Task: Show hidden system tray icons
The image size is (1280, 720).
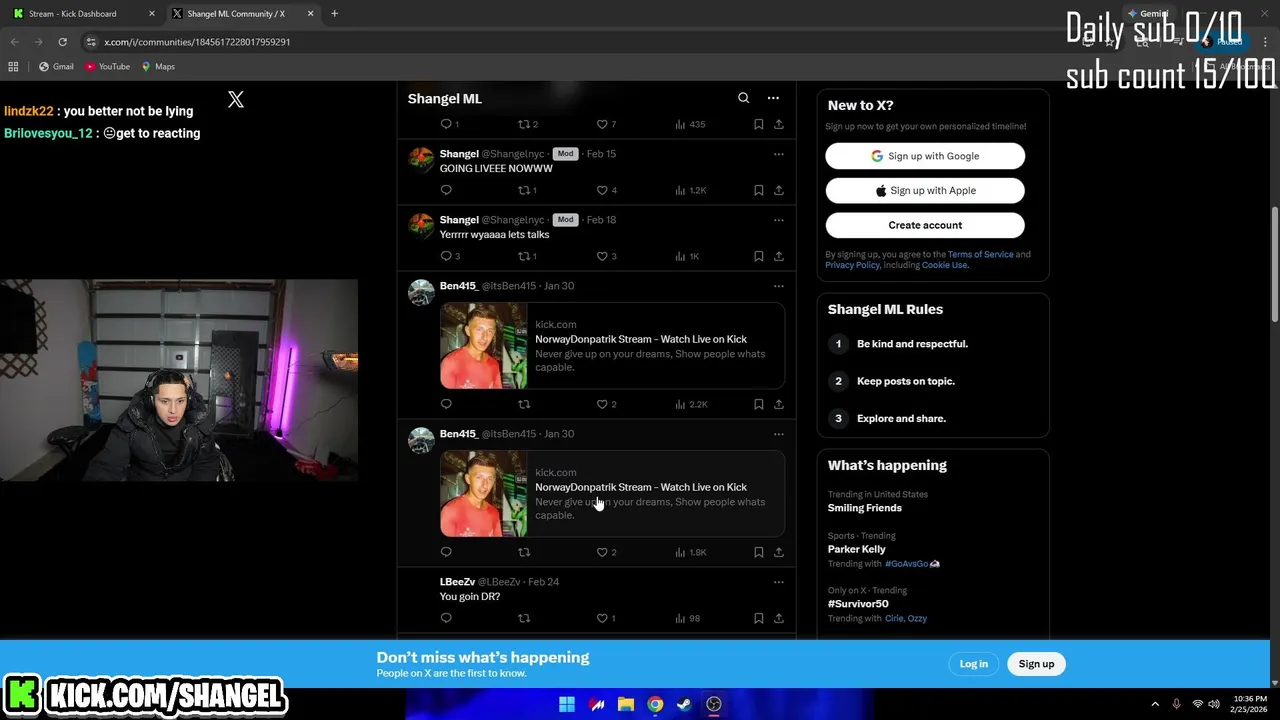Action: (x=1155, y=704)
